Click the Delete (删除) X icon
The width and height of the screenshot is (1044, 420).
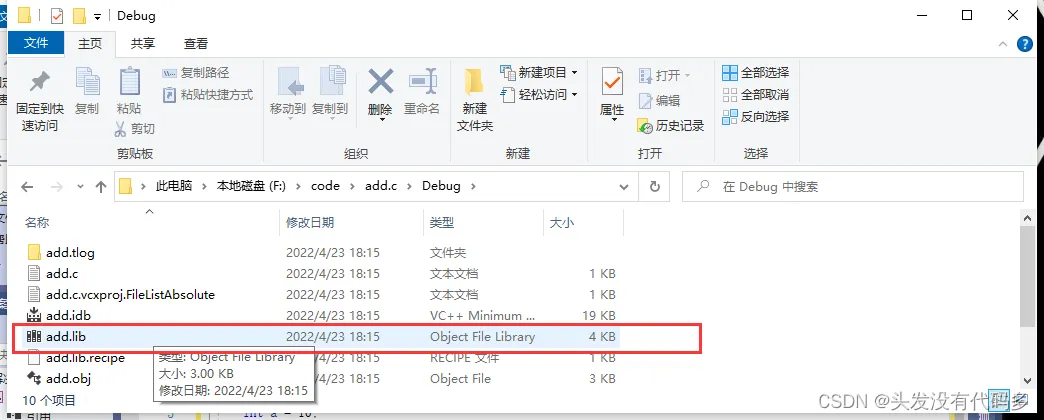click(x=380, y=83)
